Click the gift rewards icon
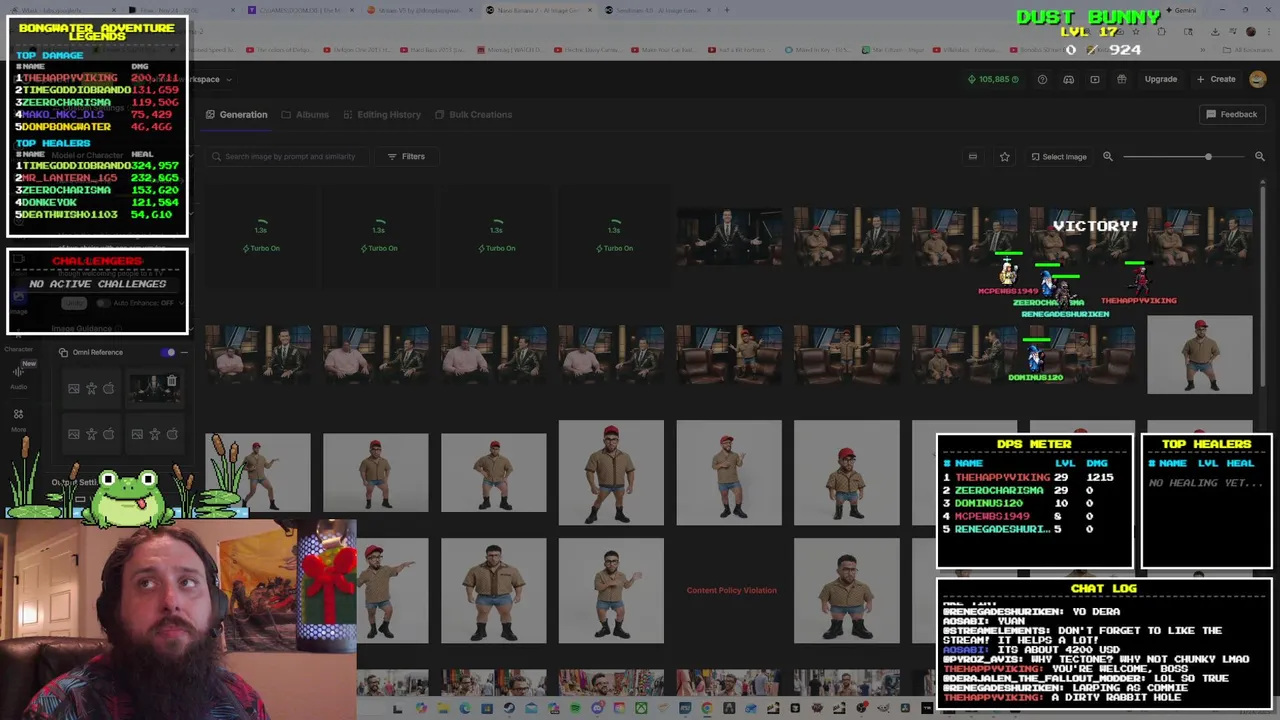 (x=1121, y=79)
